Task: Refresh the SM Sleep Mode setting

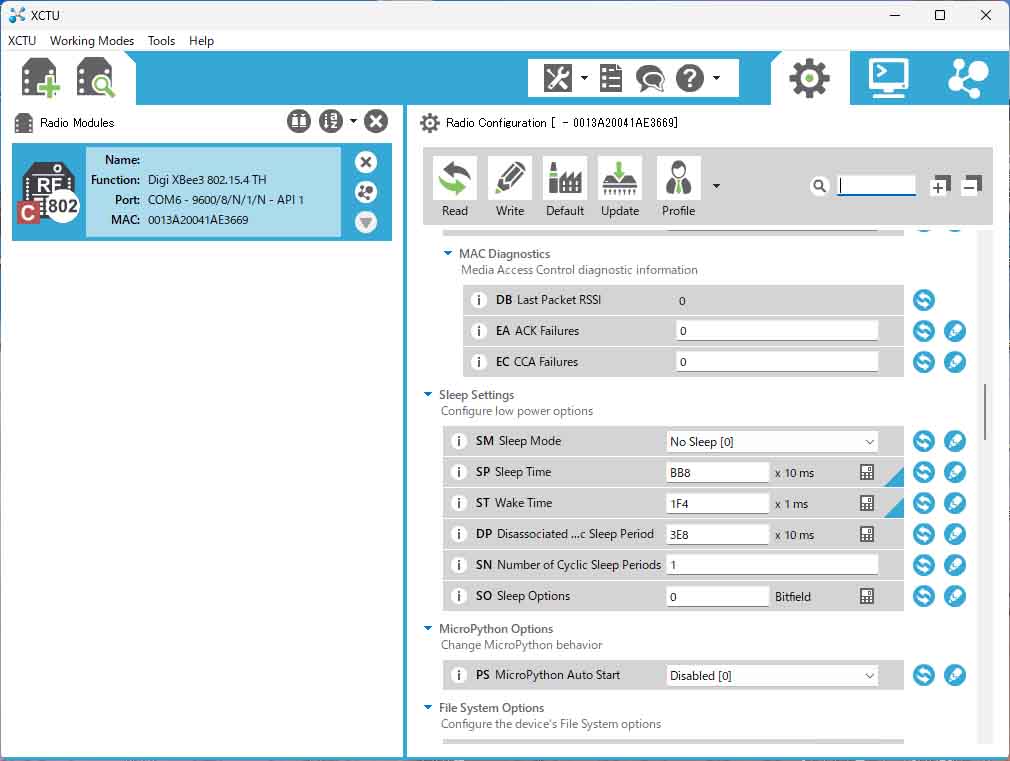Action: (x=924, y=441)
